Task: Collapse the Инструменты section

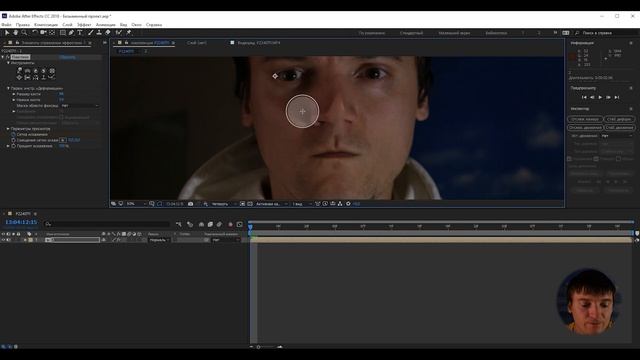Action: (8, 63)
